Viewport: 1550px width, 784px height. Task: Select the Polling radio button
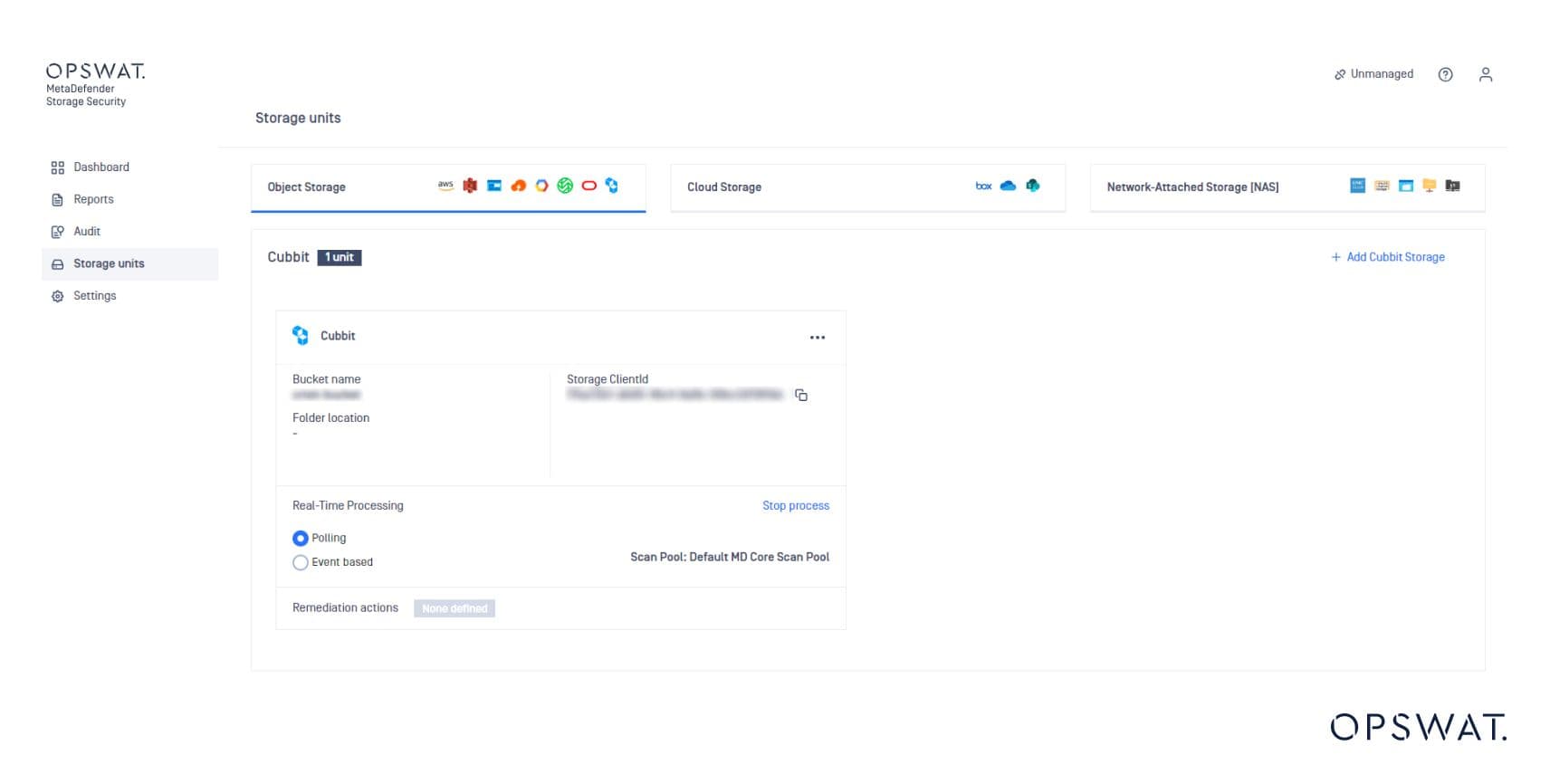tap(301, 539)
